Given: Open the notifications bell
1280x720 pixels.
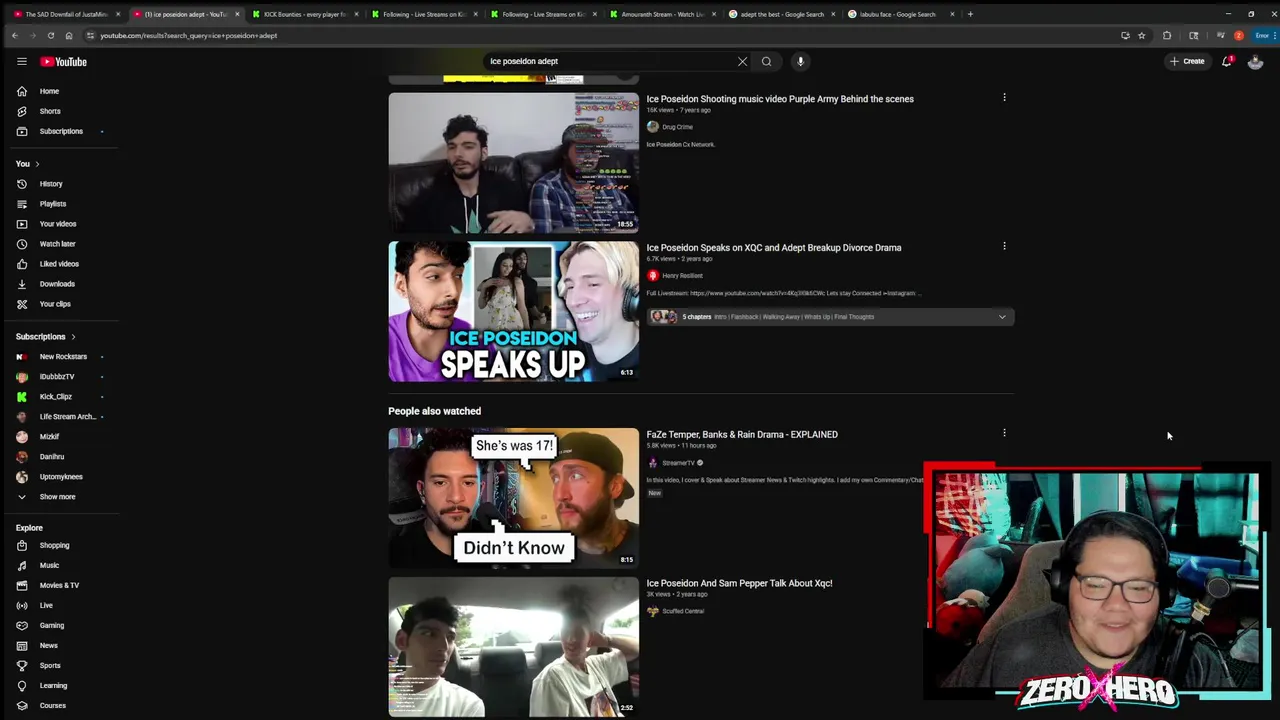Looking at the screenshot, I should [1227, 61].
